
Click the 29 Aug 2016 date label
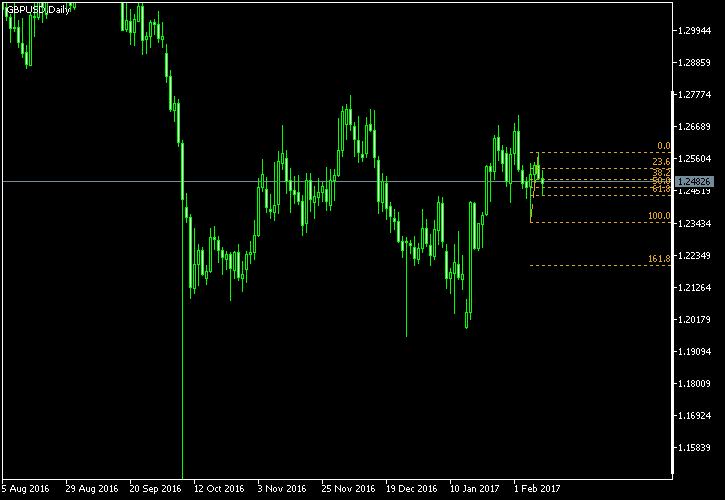point(92,488)
